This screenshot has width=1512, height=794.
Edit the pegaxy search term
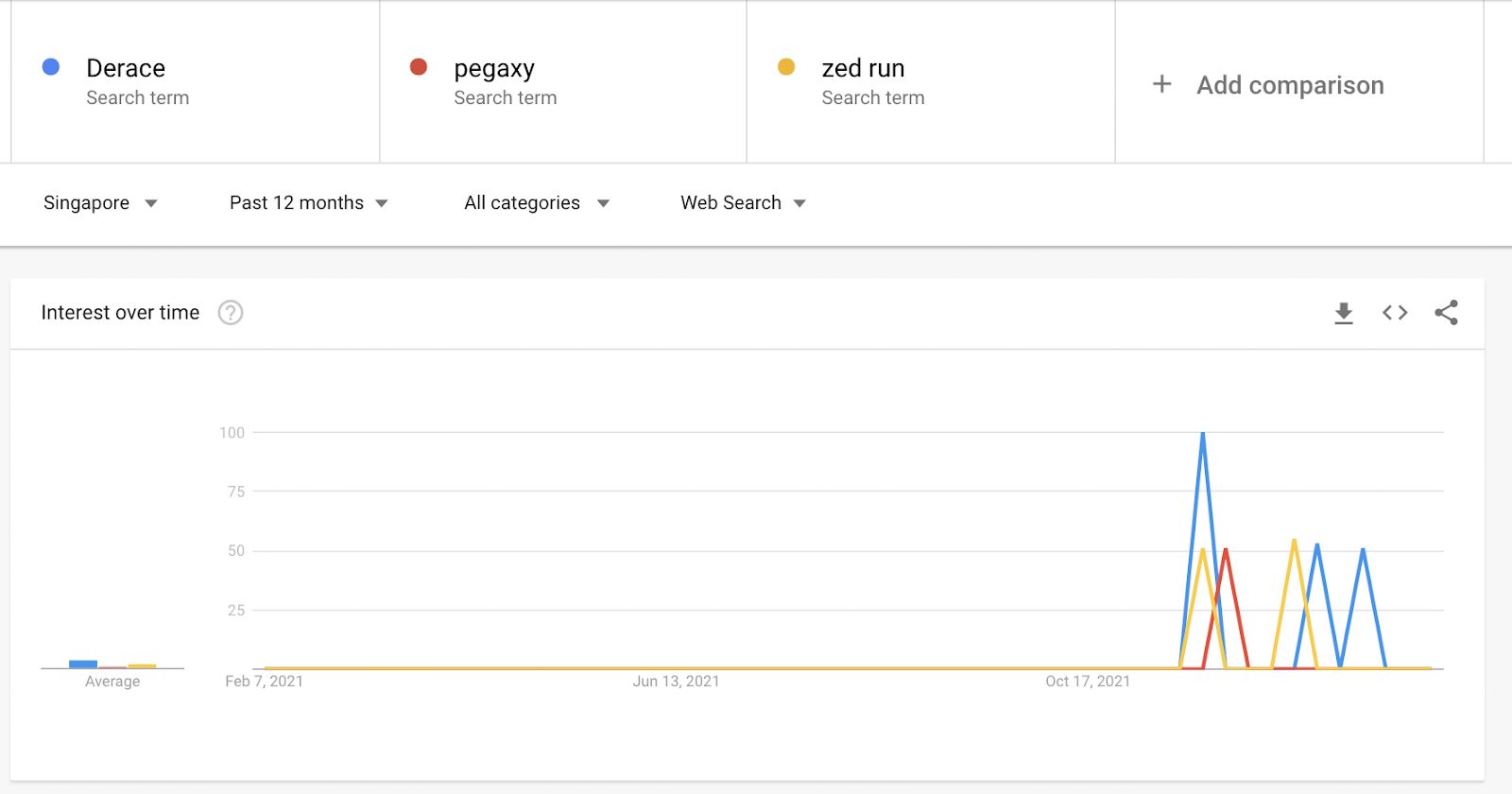pyautogui.click(x=494, y=69)
